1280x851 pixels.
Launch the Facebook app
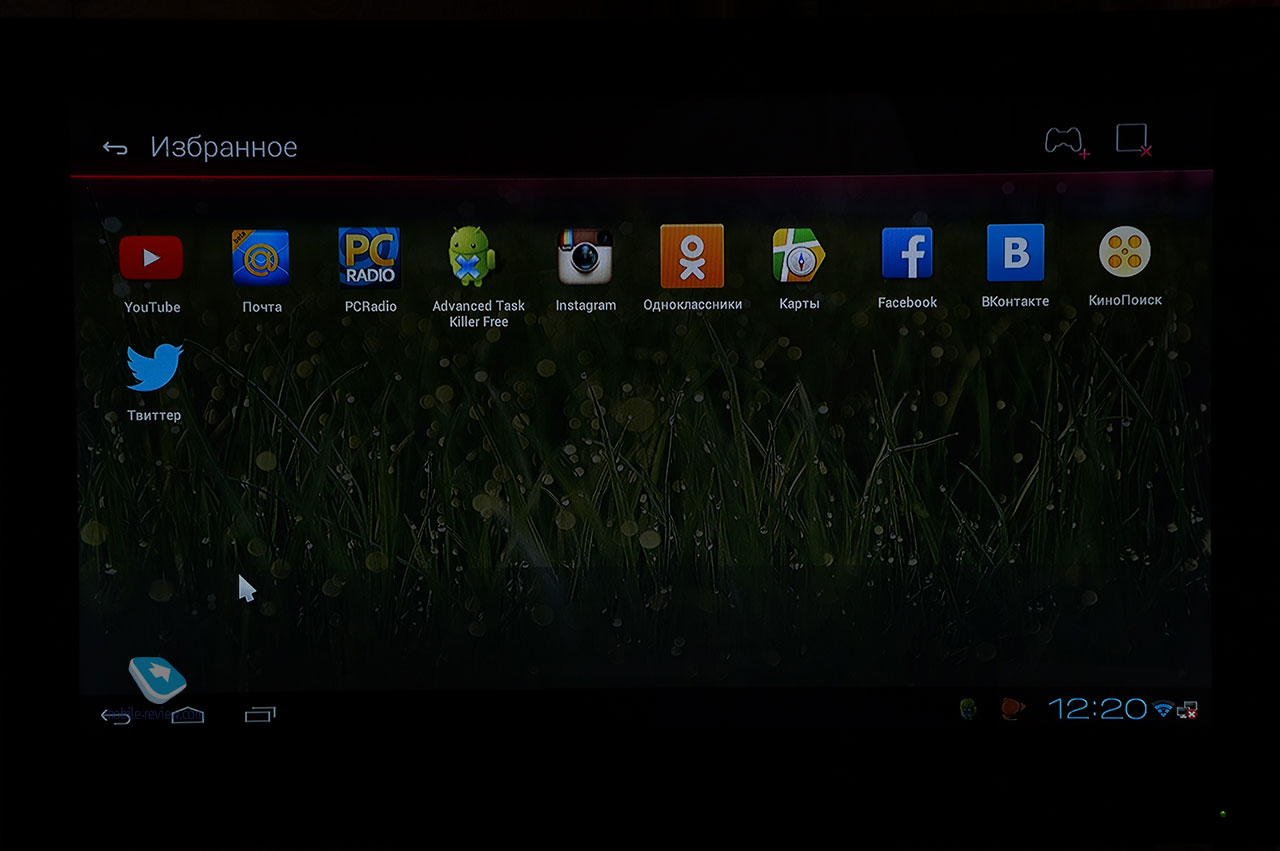point(907,253)
